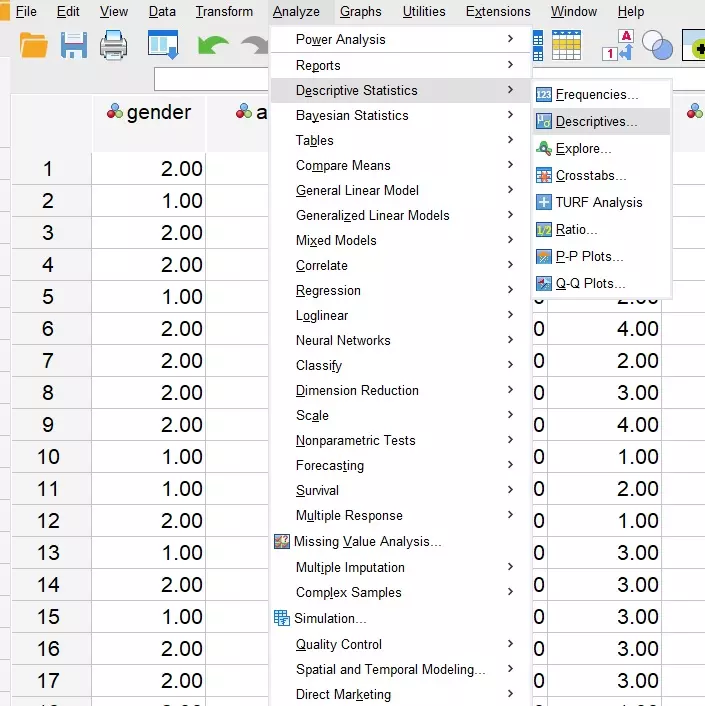
Task: Choose Explore... from the submenu
Action: (x=601, y=149)
